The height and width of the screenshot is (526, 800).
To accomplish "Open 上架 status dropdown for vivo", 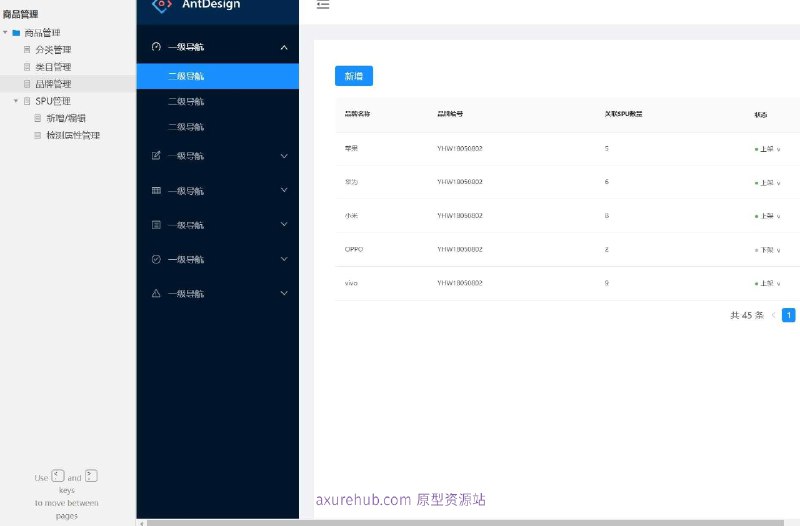I will pos(767,284).
